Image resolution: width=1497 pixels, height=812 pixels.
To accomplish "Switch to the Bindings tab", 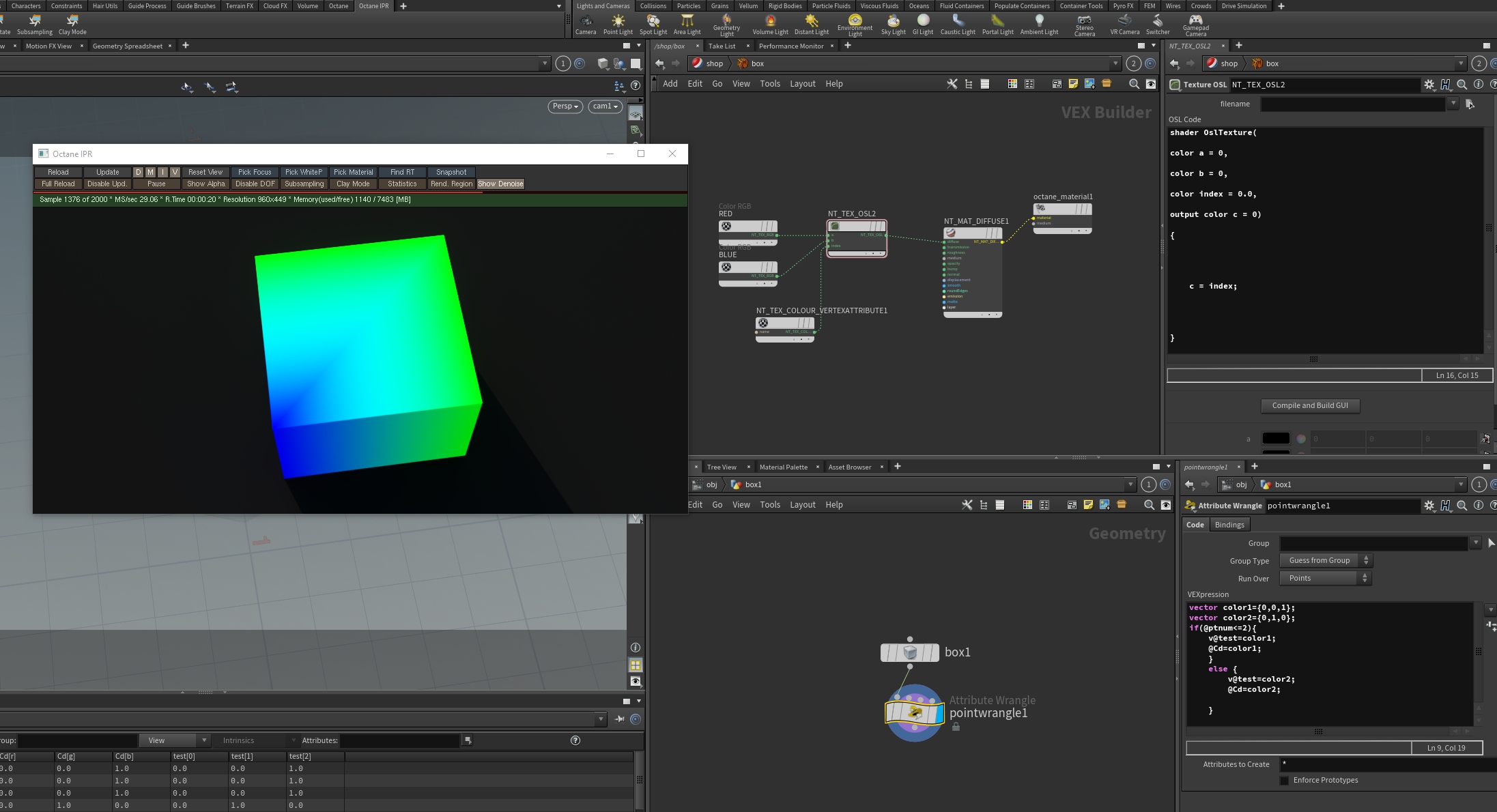I will [x=1229, y=525].
